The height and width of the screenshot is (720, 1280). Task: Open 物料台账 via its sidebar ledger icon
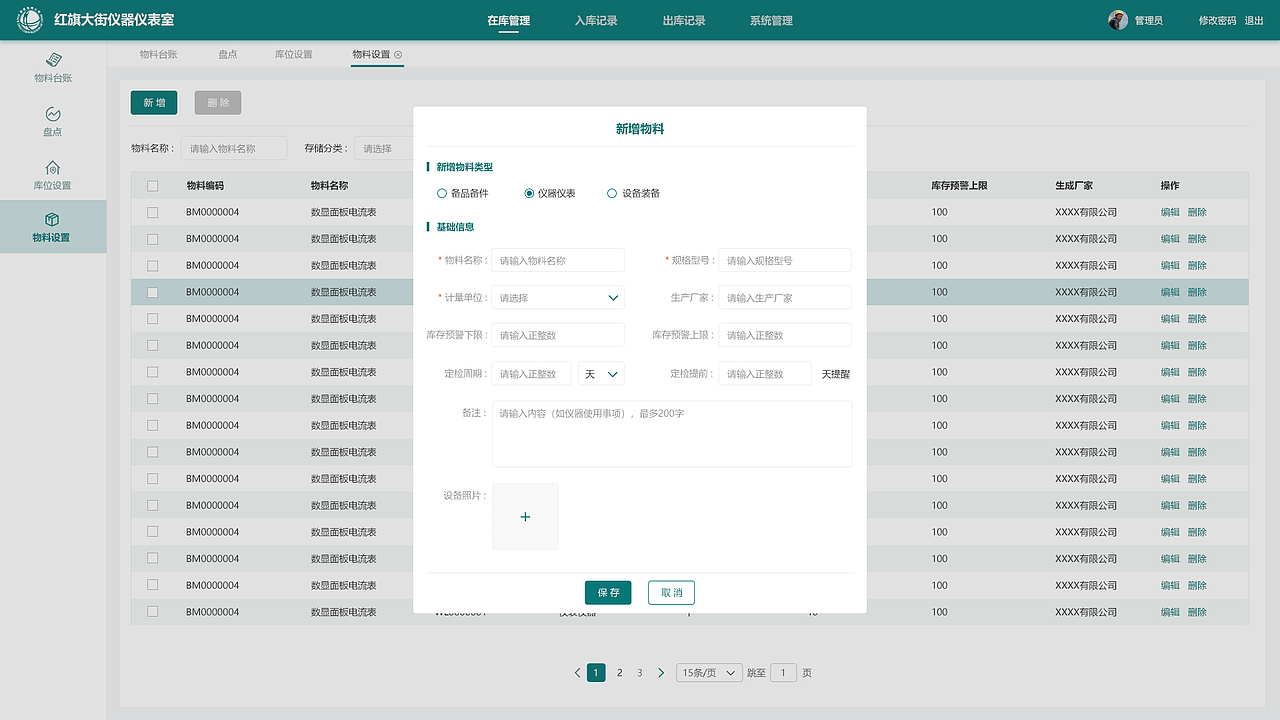(x=53, y=60)
